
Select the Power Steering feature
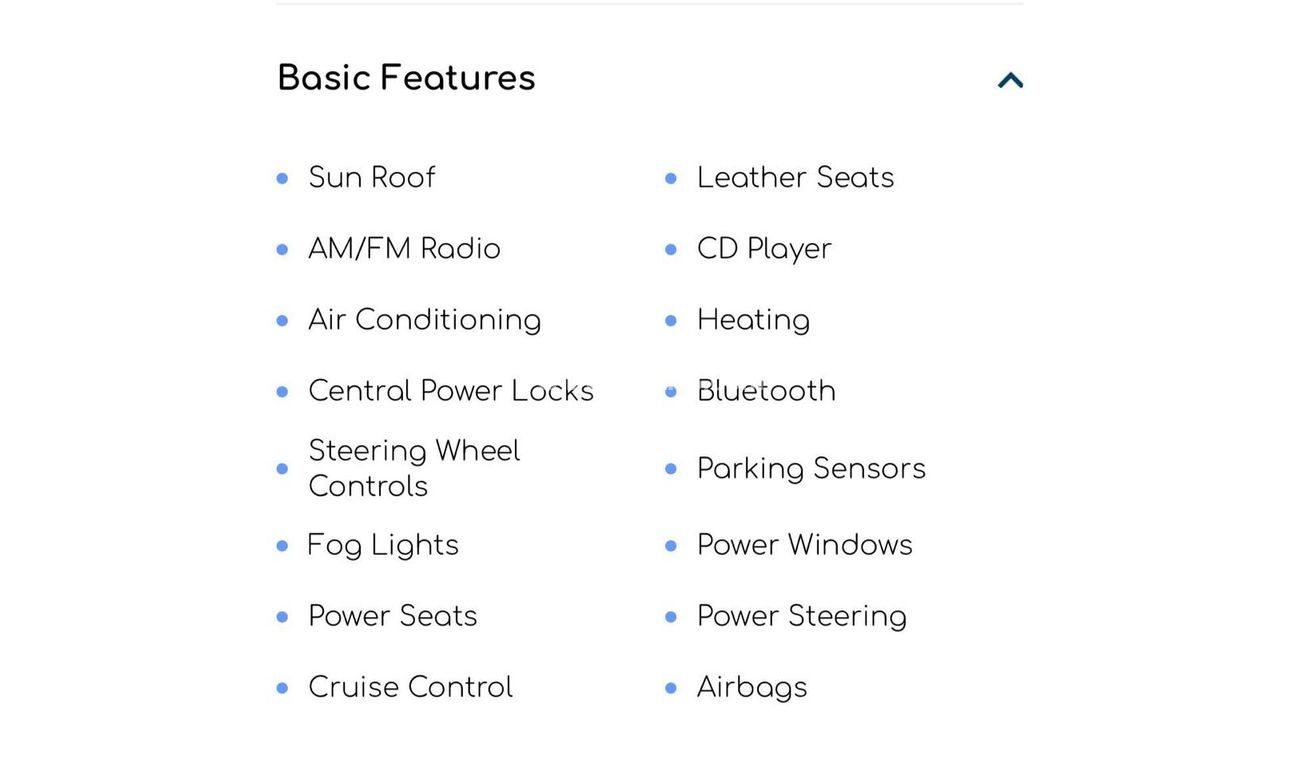tap(801, 616)
